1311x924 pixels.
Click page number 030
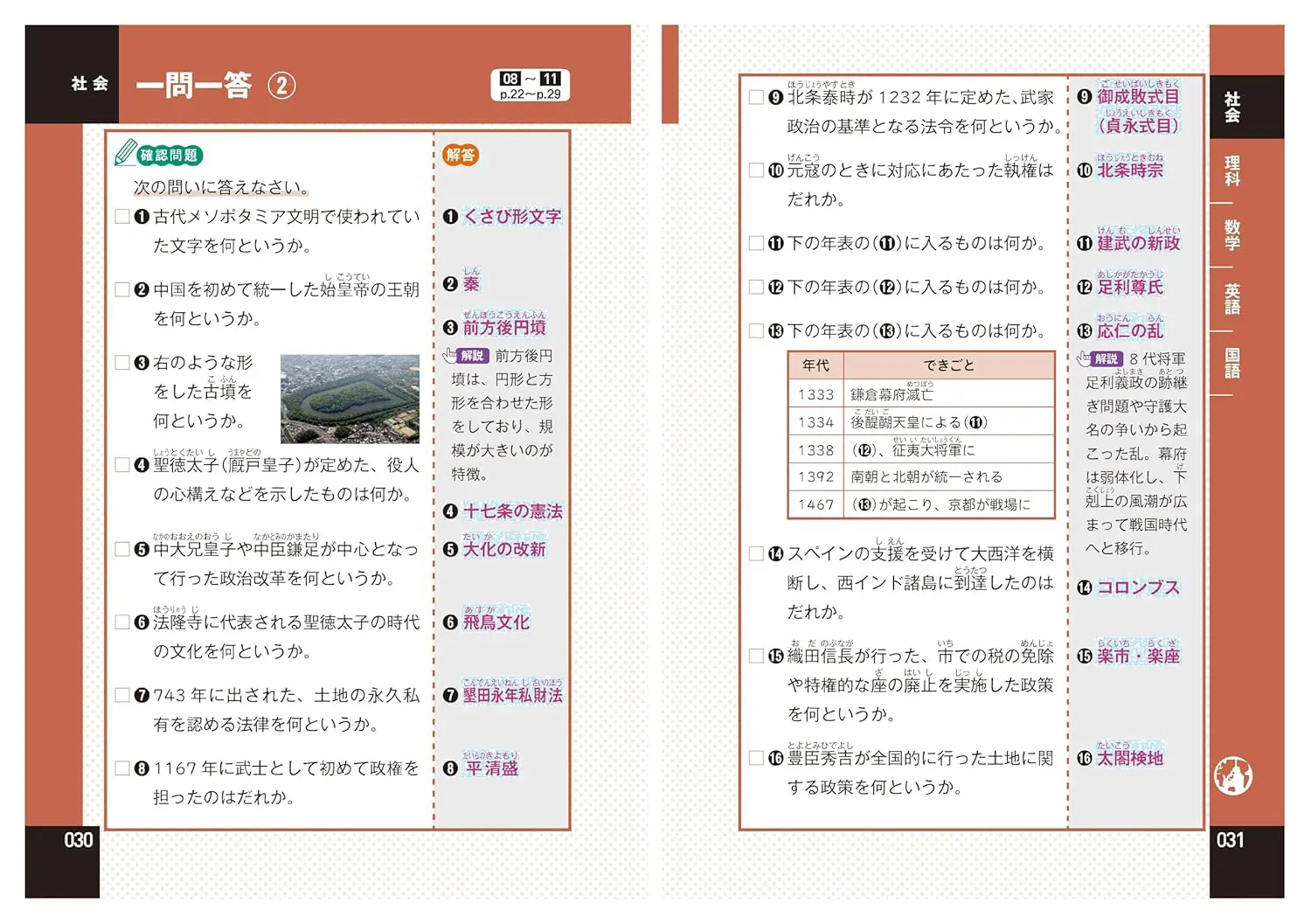point(79,840)
